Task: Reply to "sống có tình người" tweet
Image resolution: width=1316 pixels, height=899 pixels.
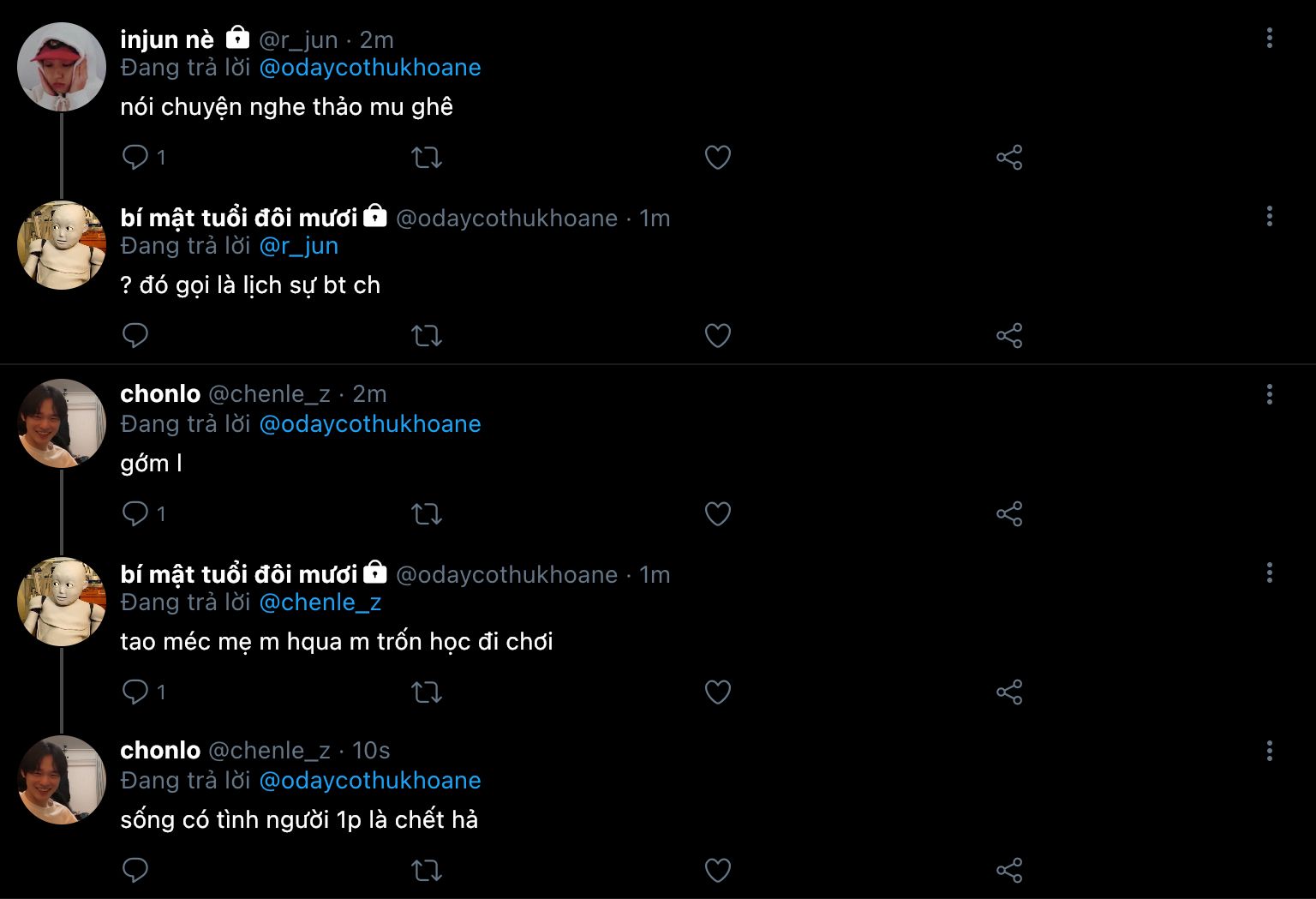Action: 135,870
